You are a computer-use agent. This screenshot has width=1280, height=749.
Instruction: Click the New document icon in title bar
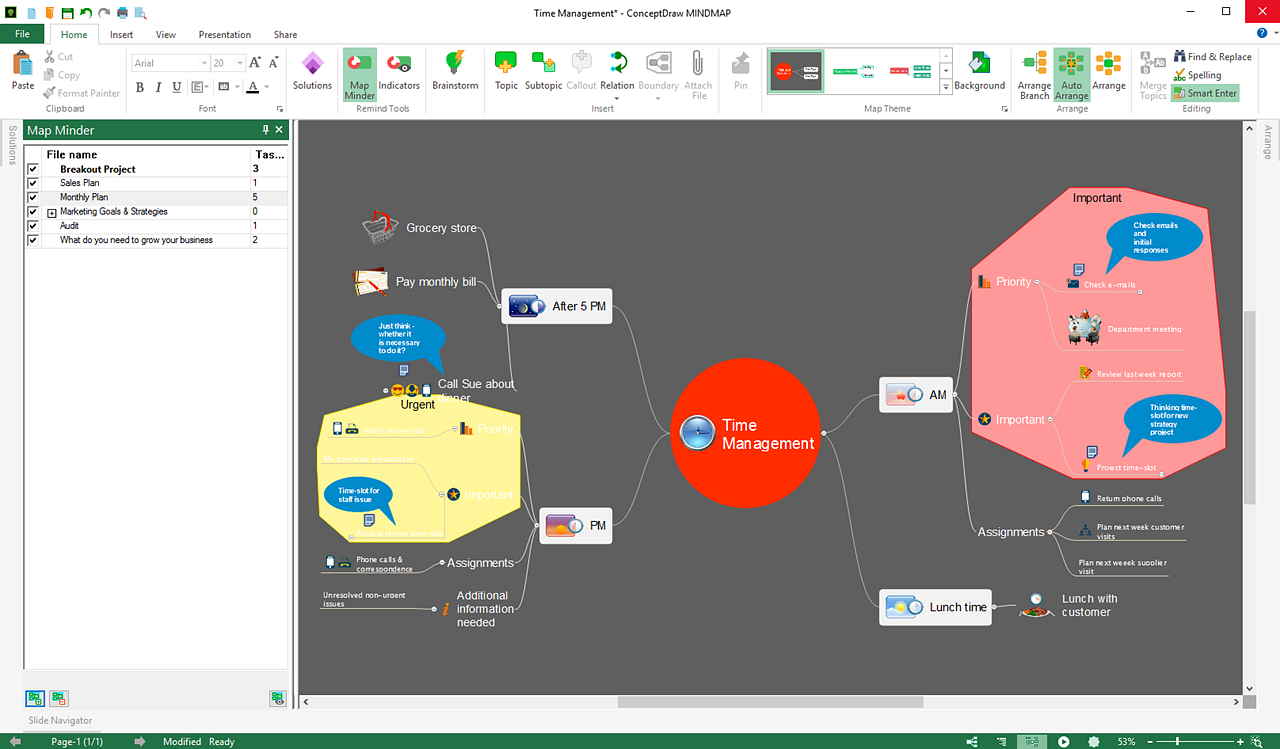(x=31, y=12)
